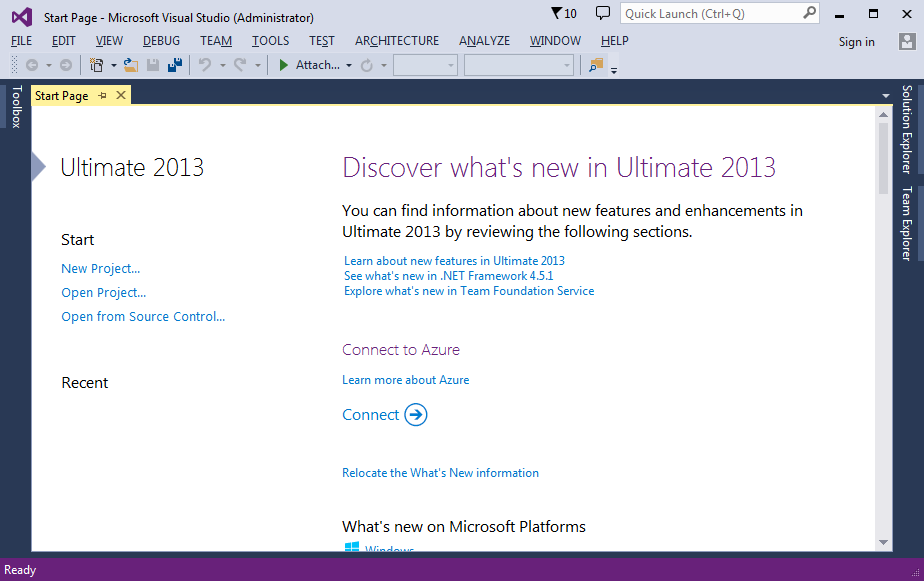This screenshot has height=581, width=924.
Task: Open the wider empty toolbar combo box
Action: pyautogui.click(x=519, y=65)
